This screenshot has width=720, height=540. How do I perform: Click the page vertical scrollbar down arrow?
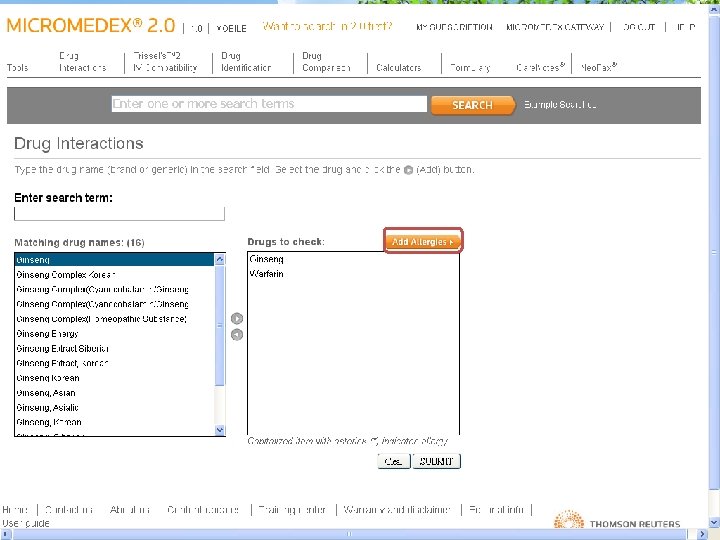[714, 523]
